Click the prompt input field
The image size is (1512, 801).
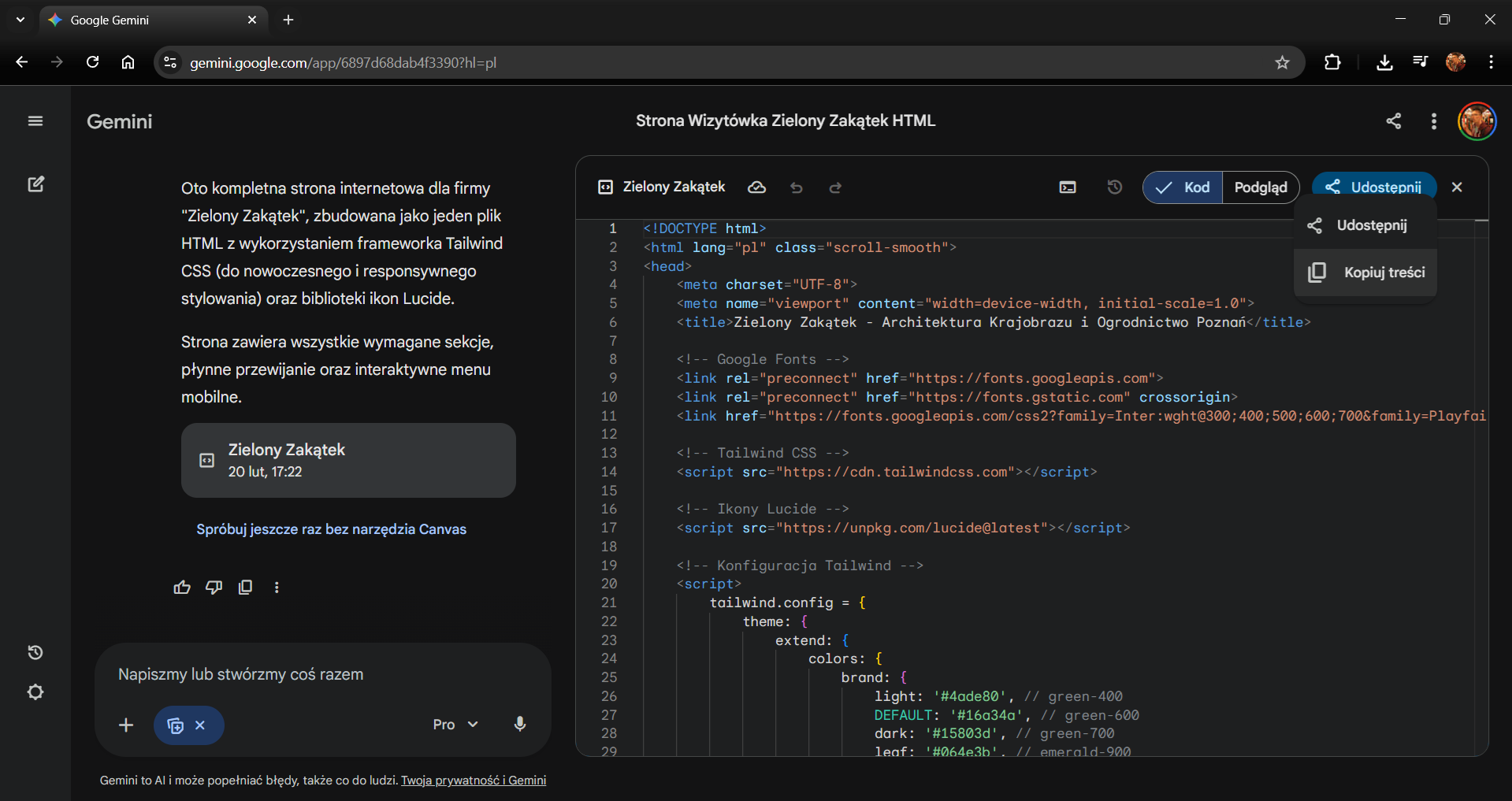pyautogui.click(x=323, y=675)
